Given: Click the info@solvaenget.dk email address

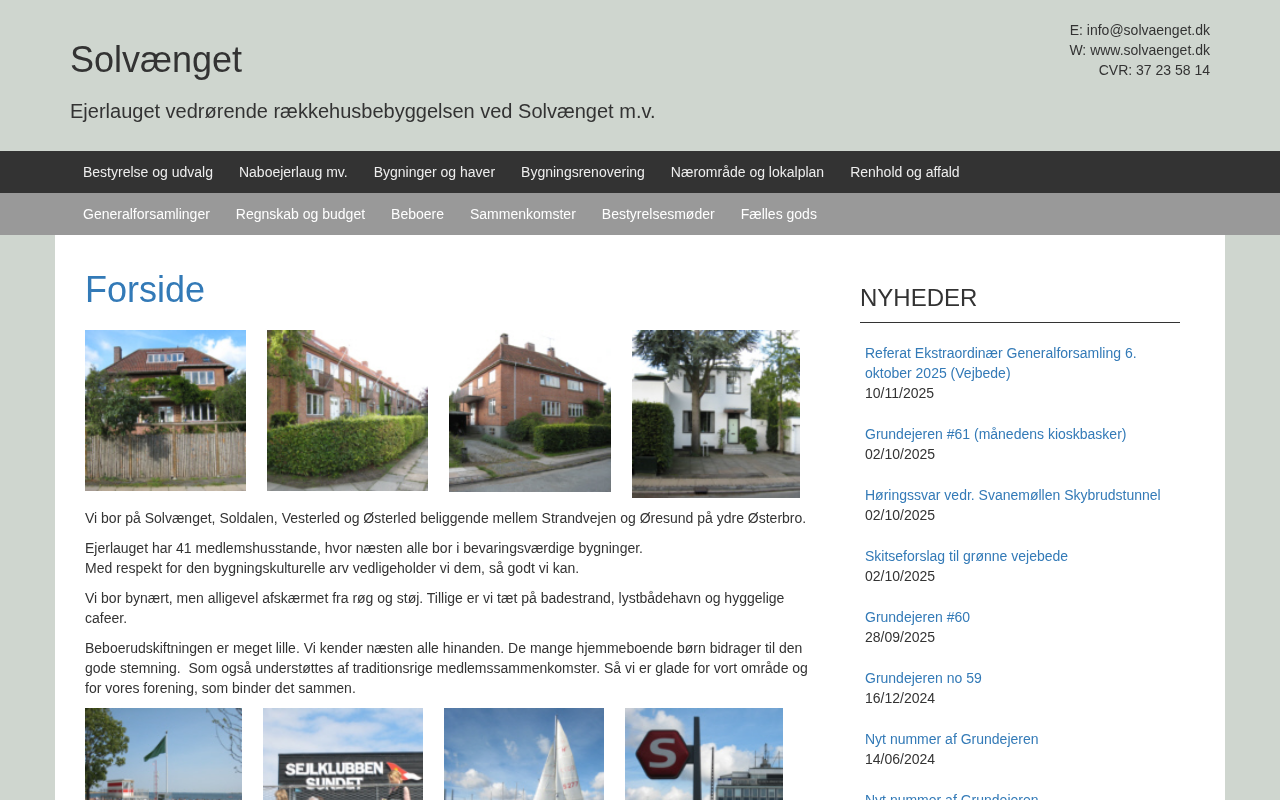Looking at the screenshot, I should coord(1148,30).
